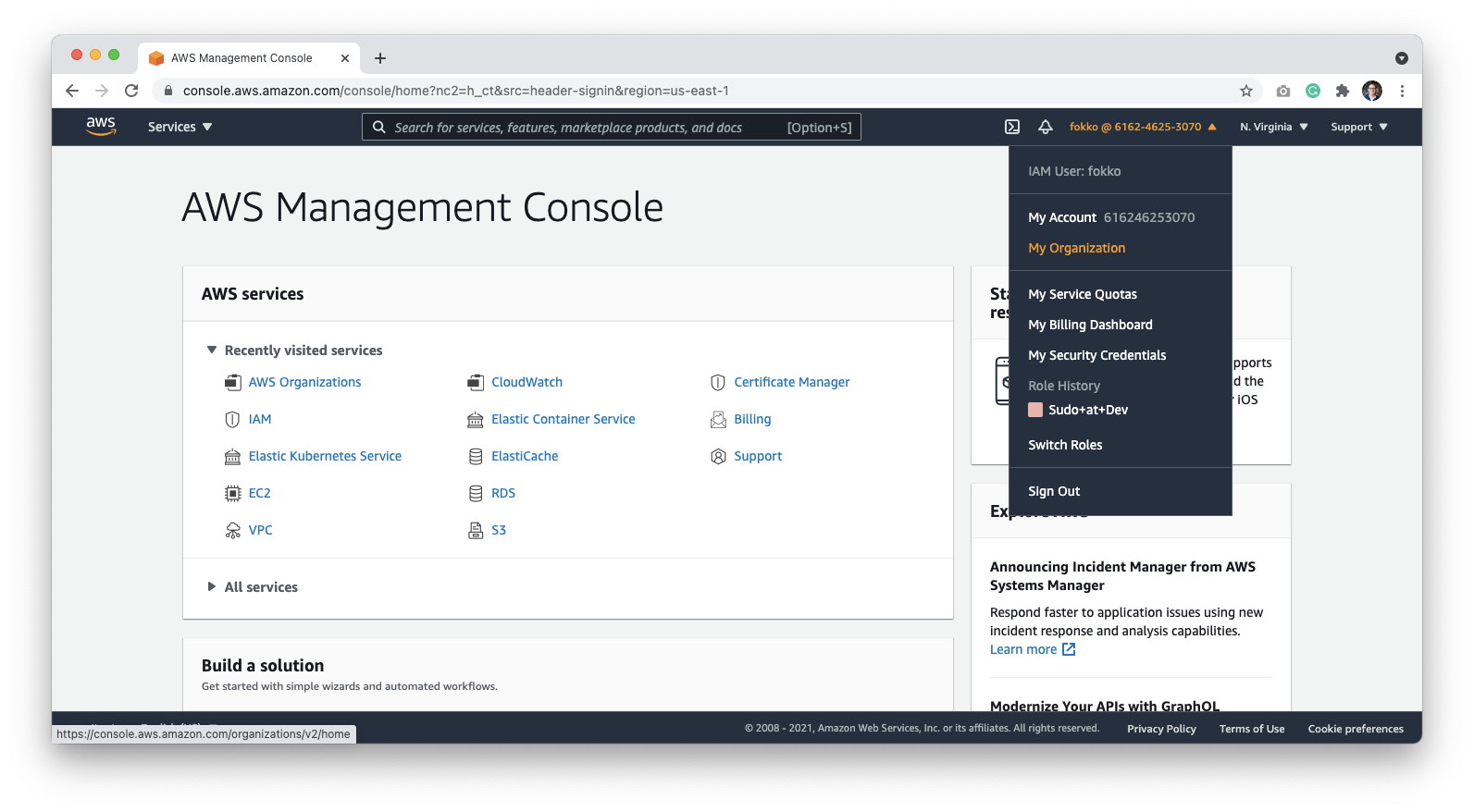Click the EC2 chip icon
The height and width of the screenshot is (812, 1474).
pos(233,493)
